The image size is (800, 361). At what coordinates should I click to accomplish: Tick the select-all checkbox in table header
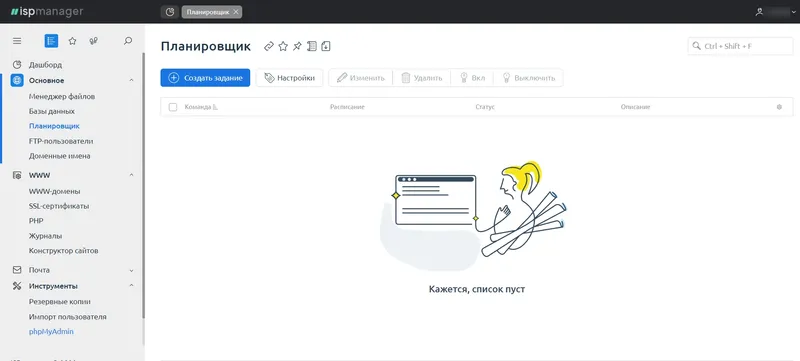[x=173, y=107]
